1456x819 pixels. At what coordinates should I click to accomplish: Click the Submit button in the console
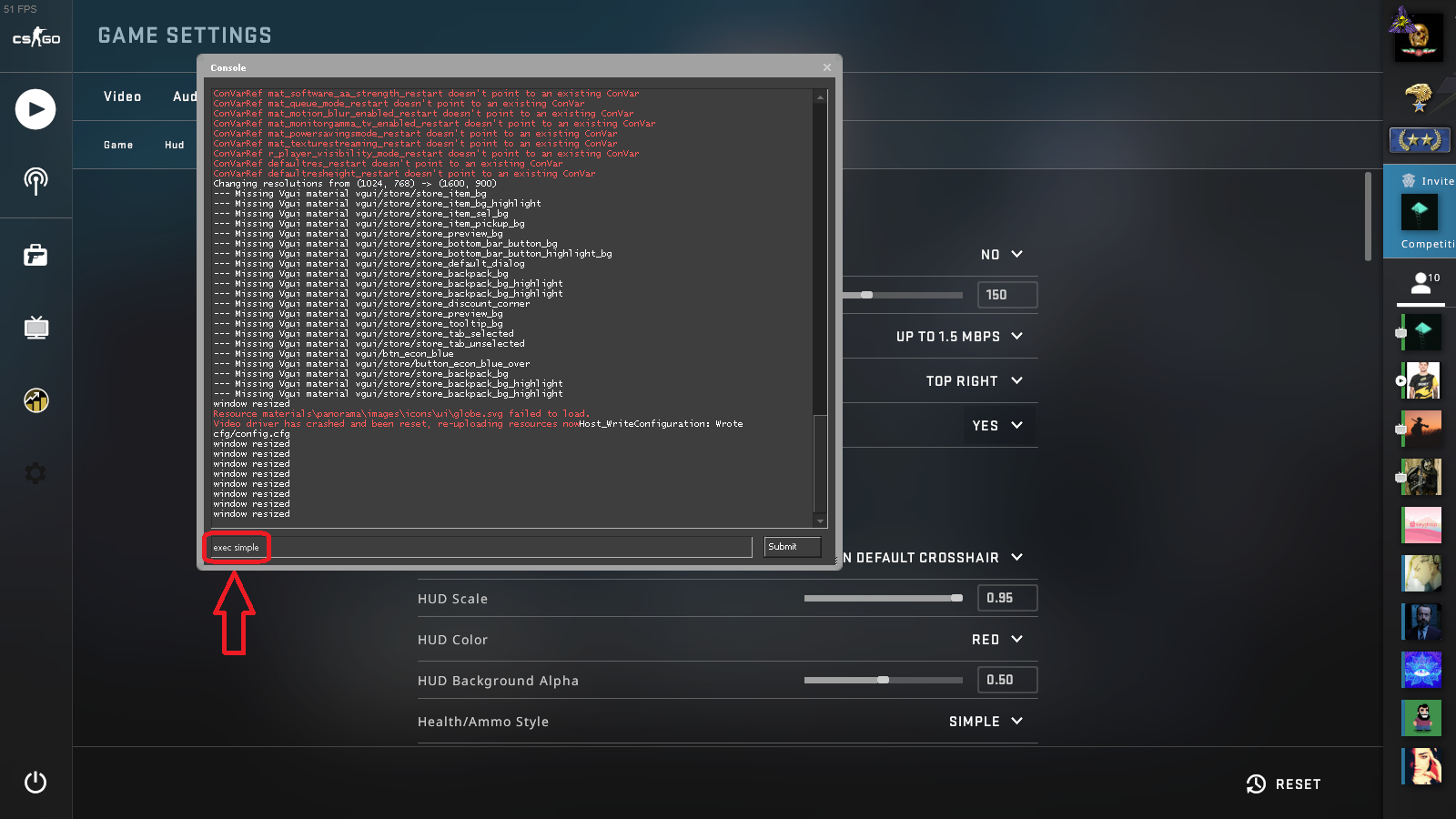(x=793, y=547)
